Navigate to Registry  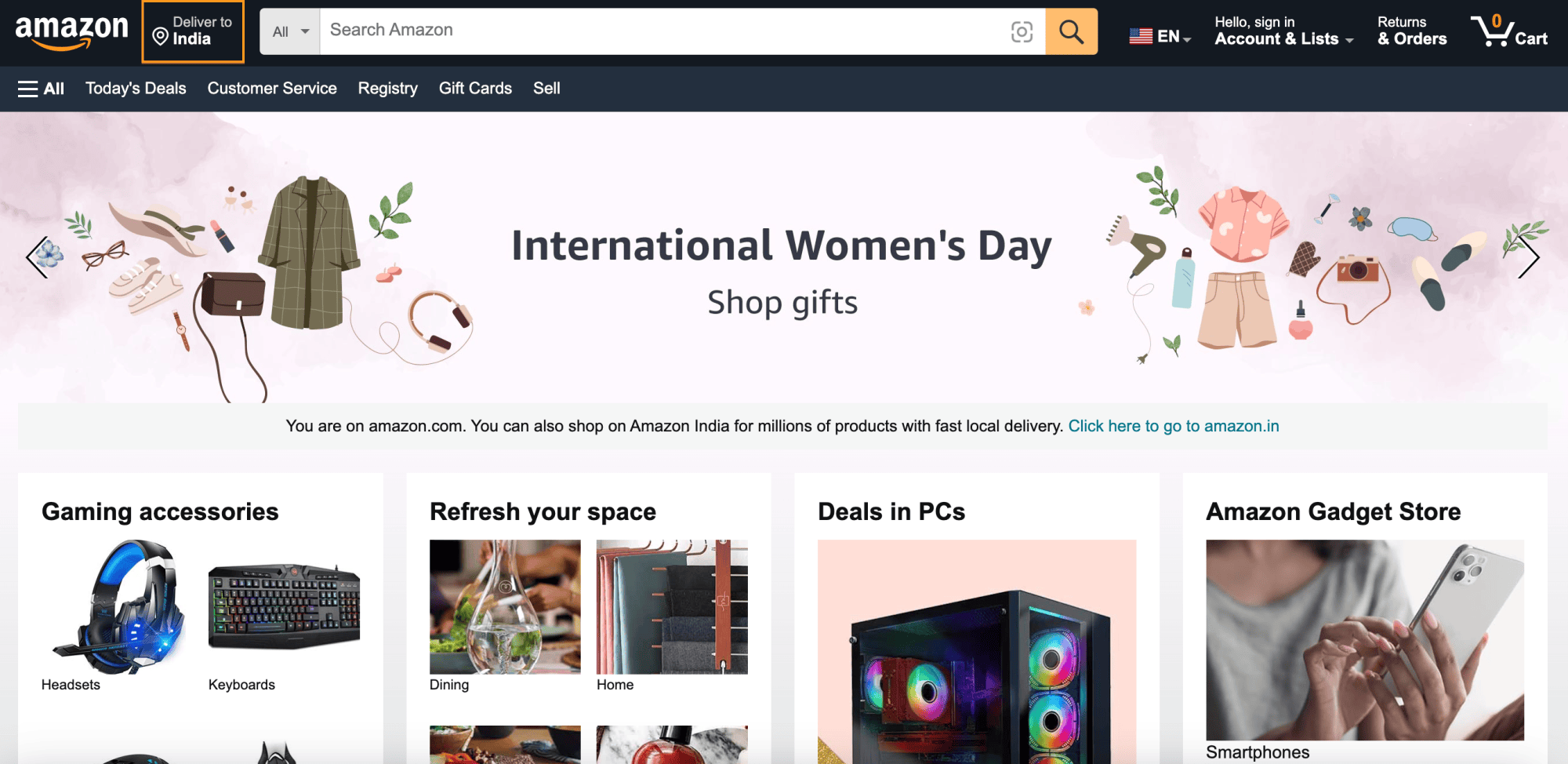[x=387, y=89]
